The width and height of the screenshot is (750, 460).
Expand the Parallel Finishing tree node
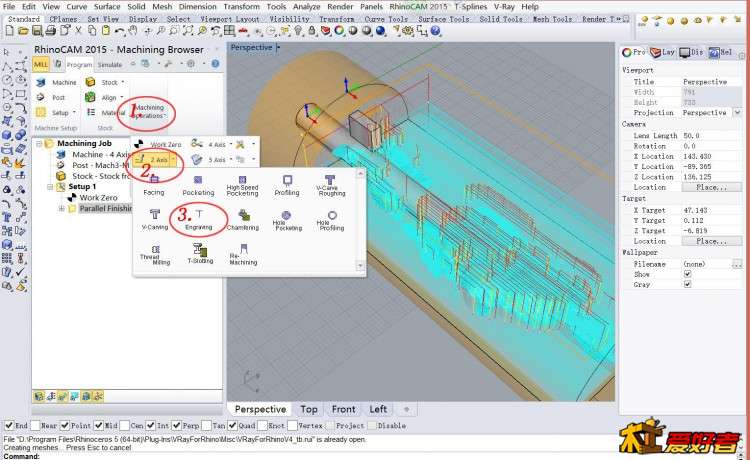[x=62, y=208]
